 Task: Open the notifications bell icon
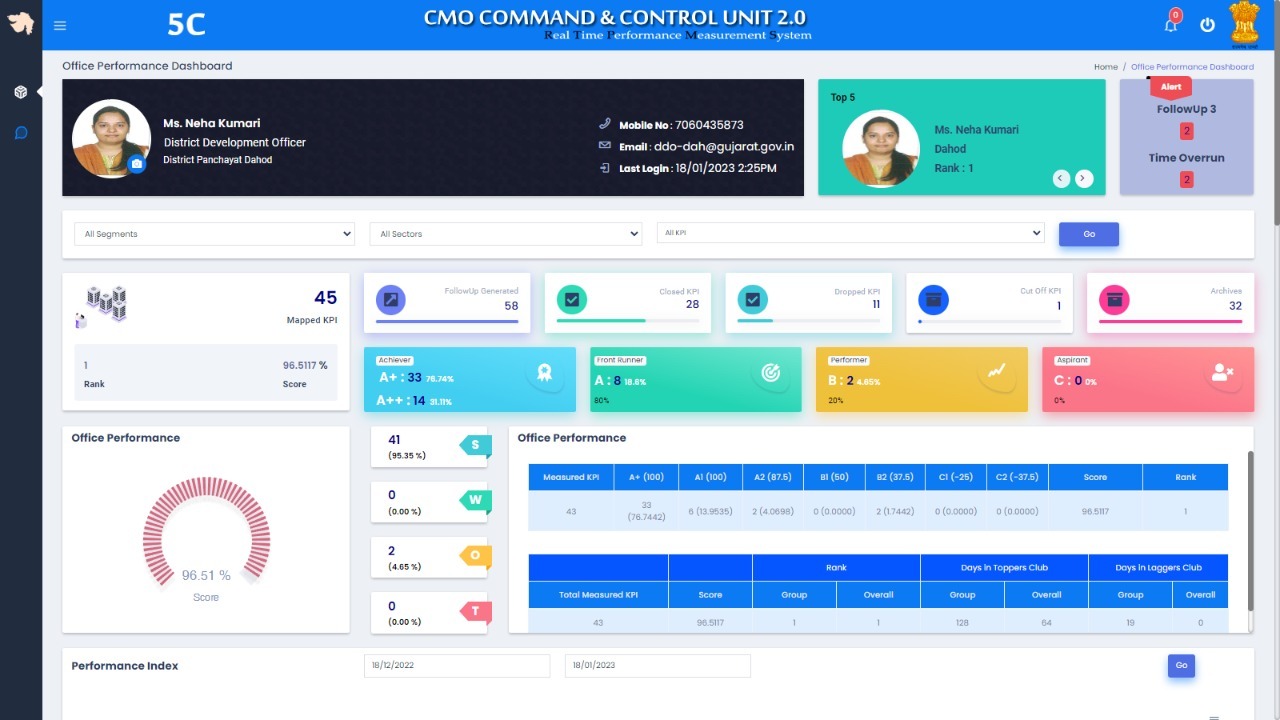(x=1170, y=26)
